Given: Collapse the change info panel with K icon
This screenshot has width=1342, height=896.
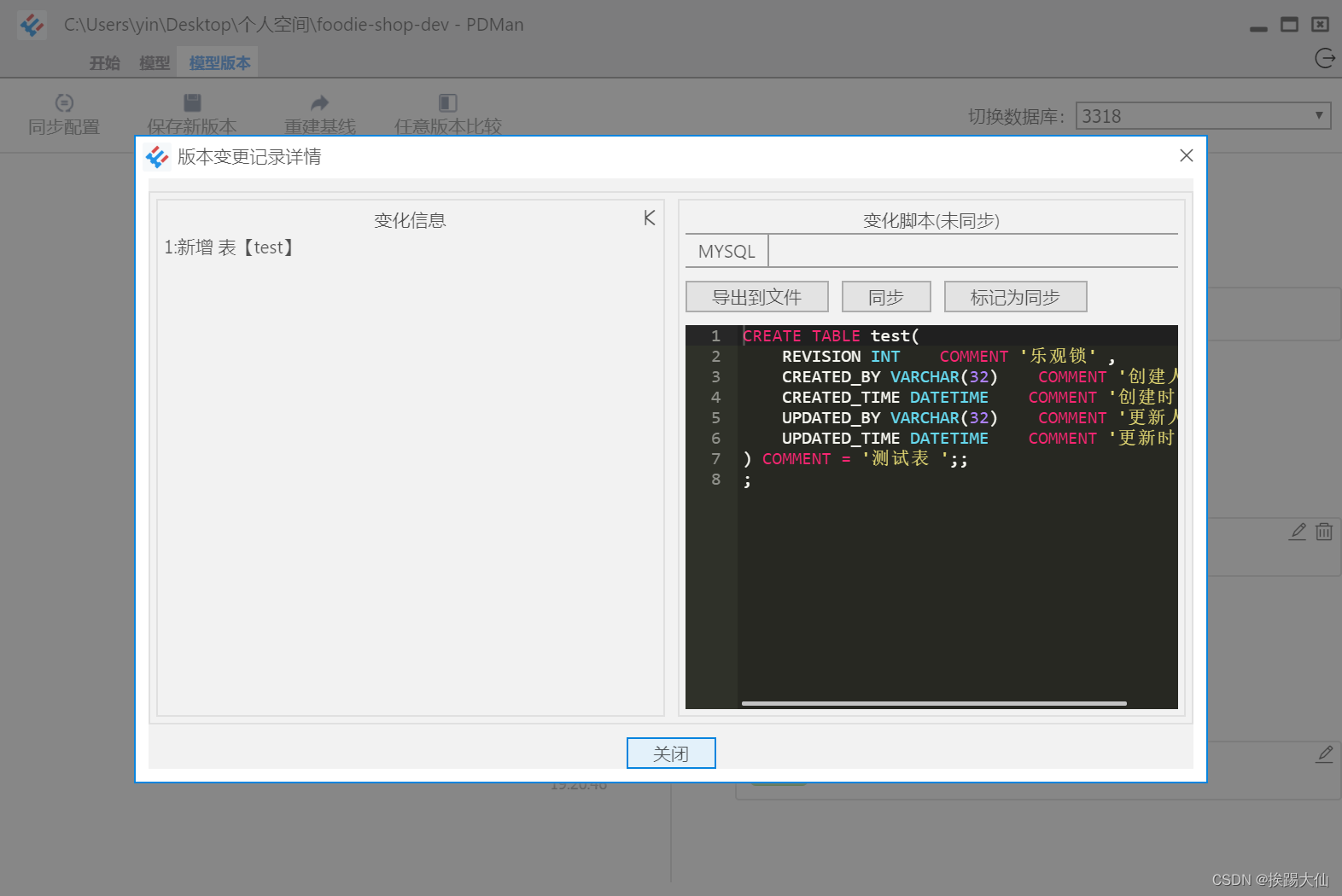Looking at the screenshot, I should 650,218.
